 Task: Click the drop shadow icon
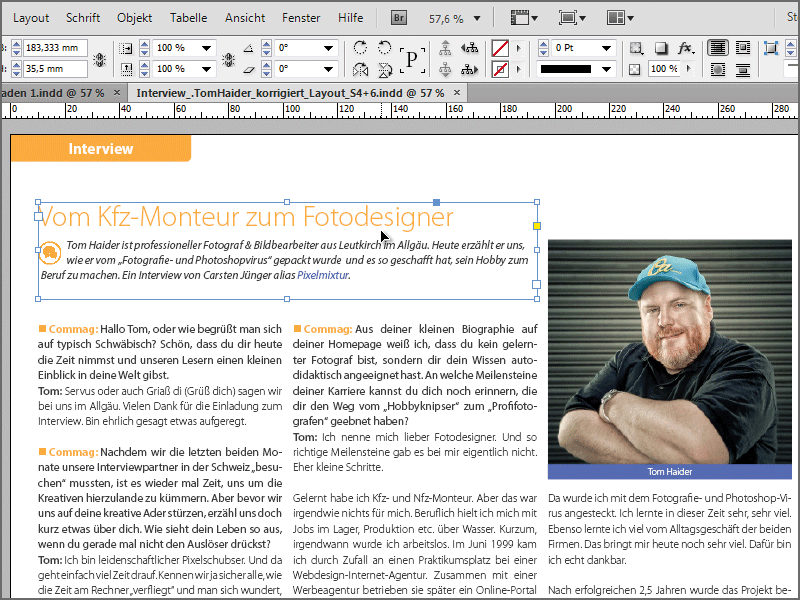pyautogui.click(x=661, y=48)
